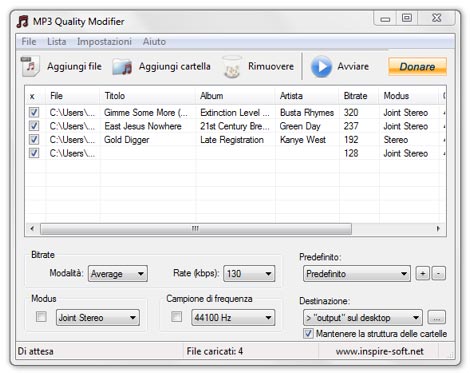Image resolution: width=470 pixels, height=373 pixels.
Task: Sort by the Titolo column header
Action: point(147,96)
